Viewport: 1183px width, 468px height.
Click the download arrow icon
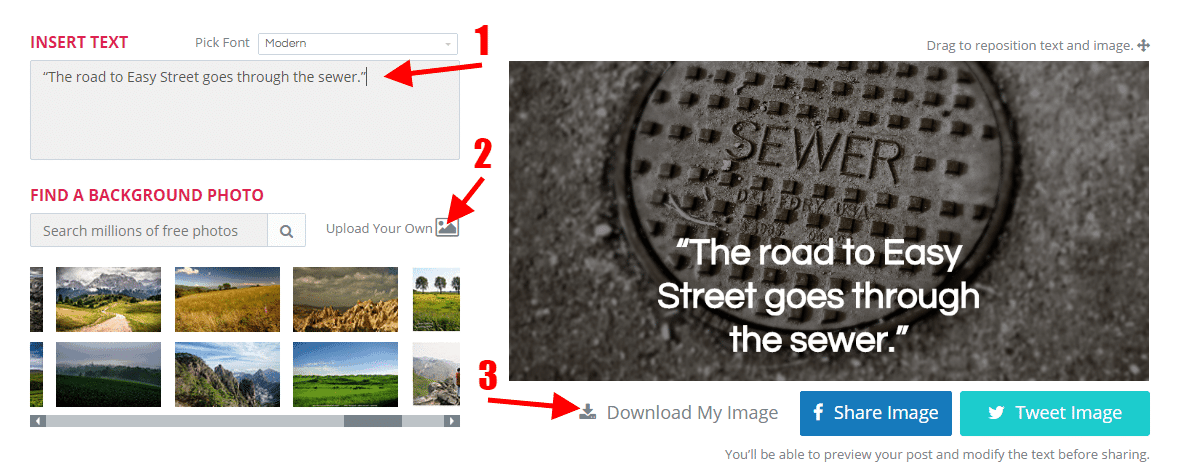[x=588, y=412]
